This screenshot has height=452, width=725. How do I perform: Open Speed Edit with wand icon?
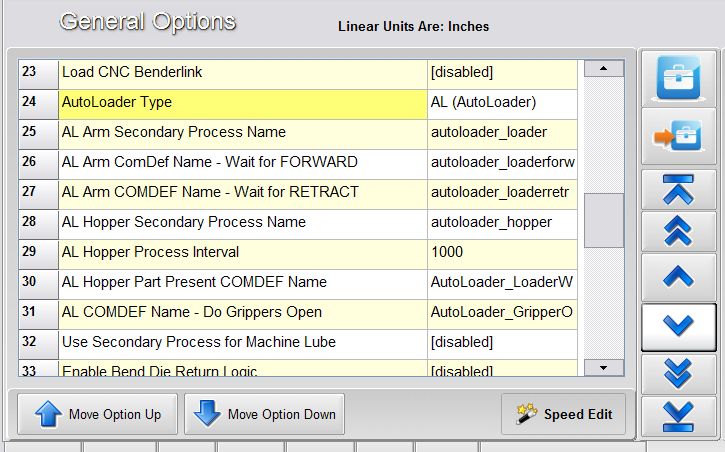pos(564,414)
